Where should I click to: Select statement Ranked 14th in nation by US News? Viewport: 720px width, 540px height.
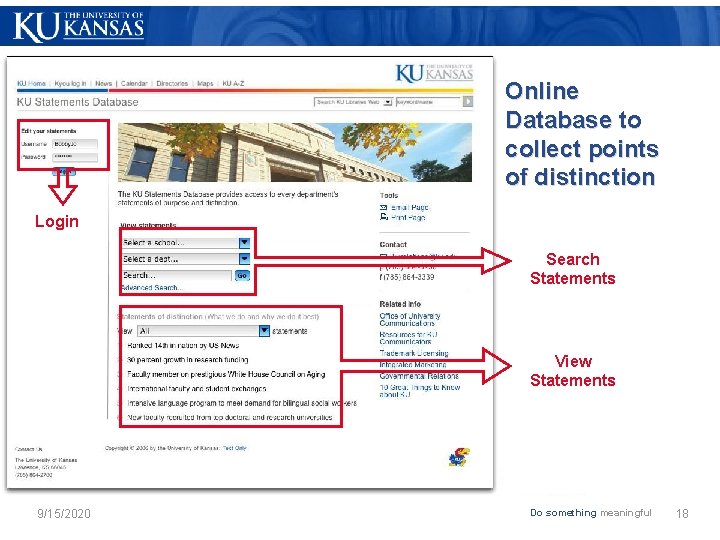183,345
